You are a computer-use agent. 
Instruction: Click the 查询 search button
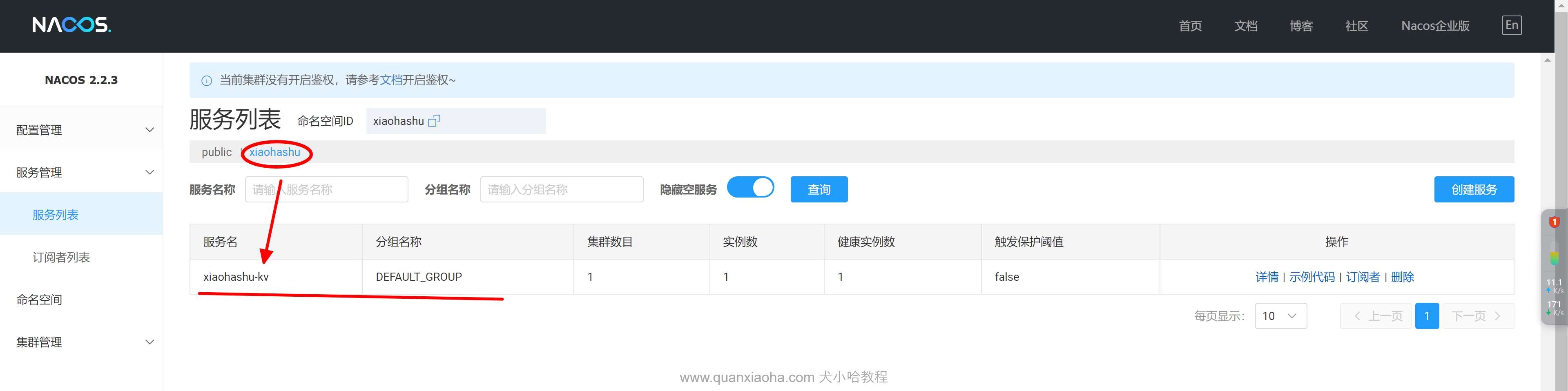pyautogui.click(x=818, y=190)
